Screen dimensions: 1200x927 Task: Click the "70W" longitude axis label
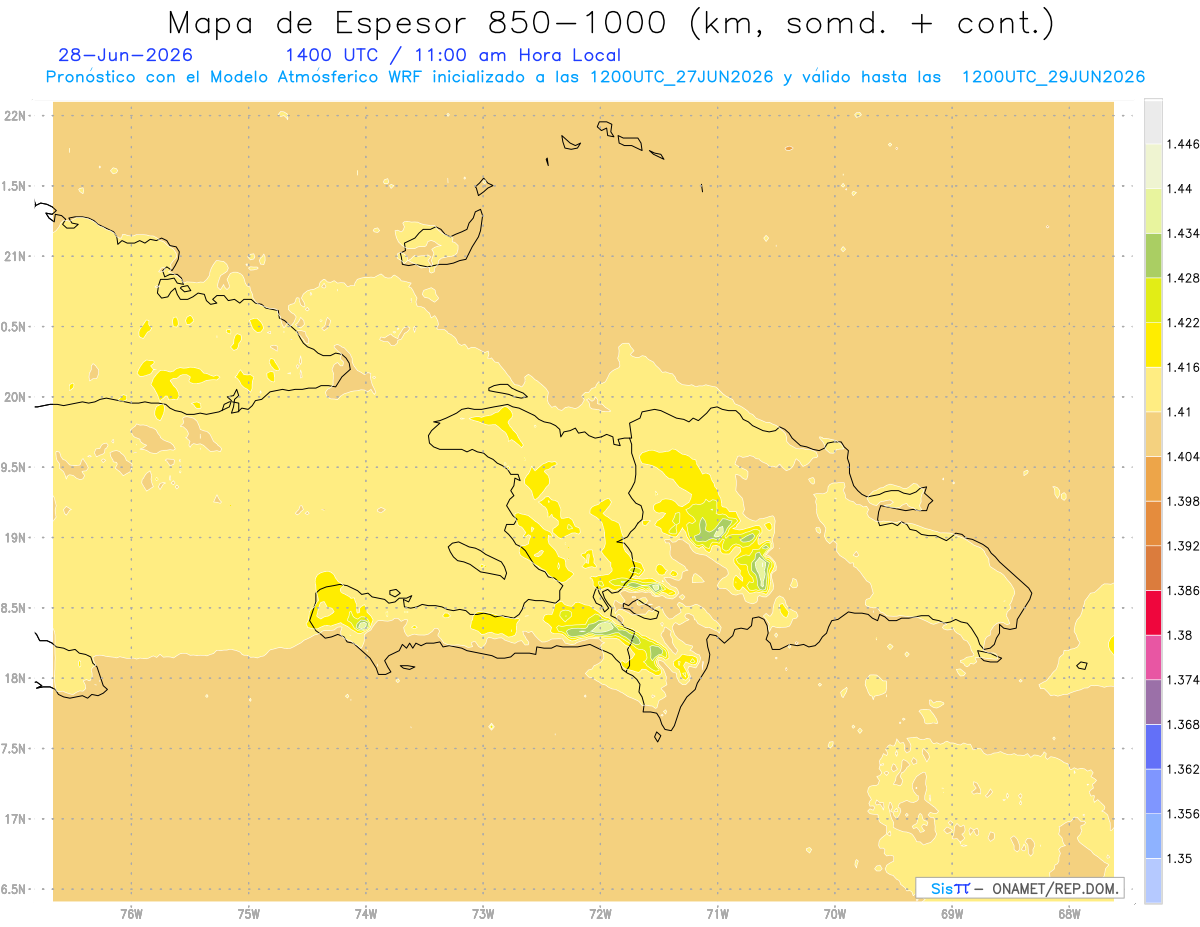pos(835,914)
